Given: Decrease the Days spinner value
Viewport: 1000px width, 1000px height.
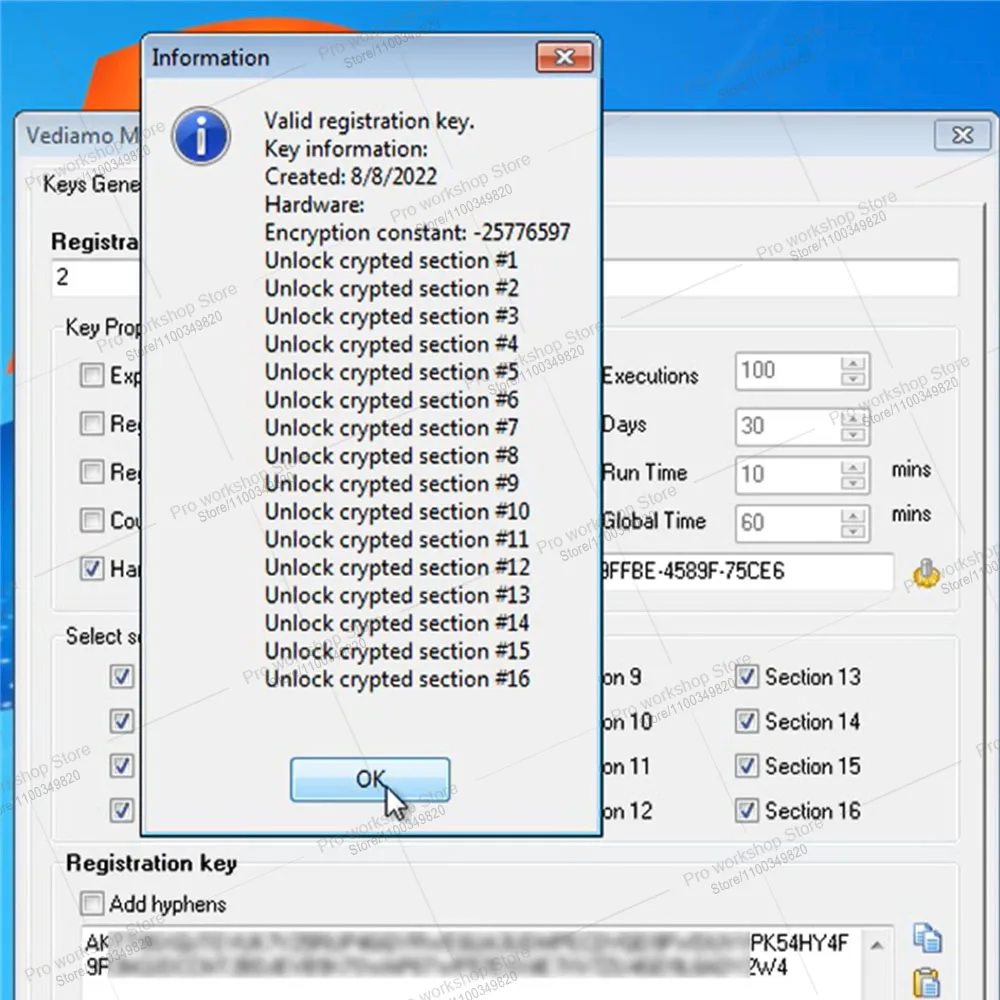Looking at the screenshot, I should pos(853,434).
